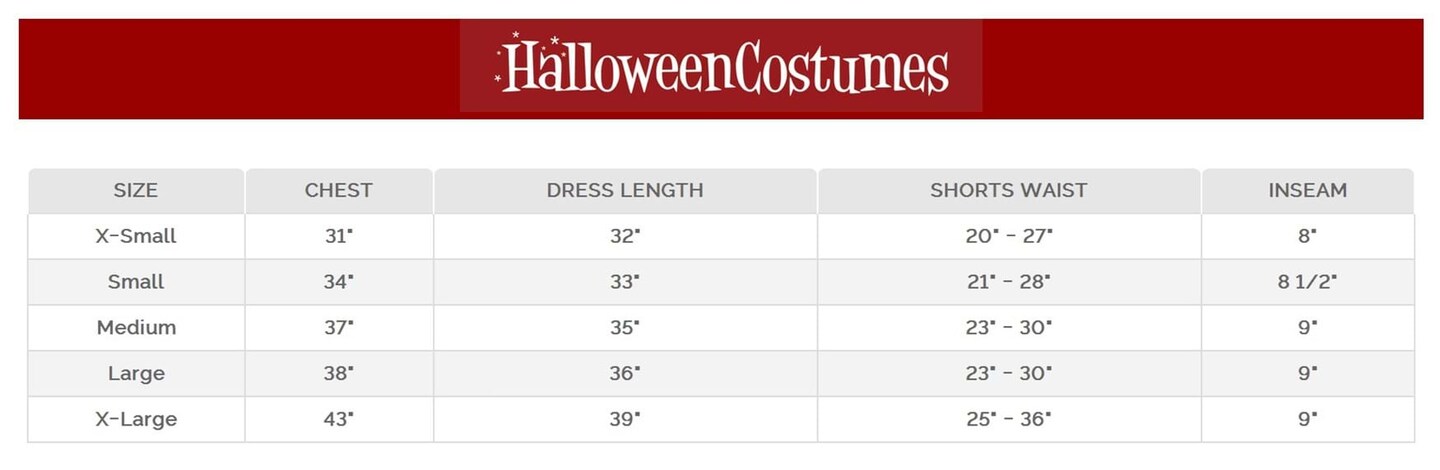Select the Large size row label

pos(136,374)
